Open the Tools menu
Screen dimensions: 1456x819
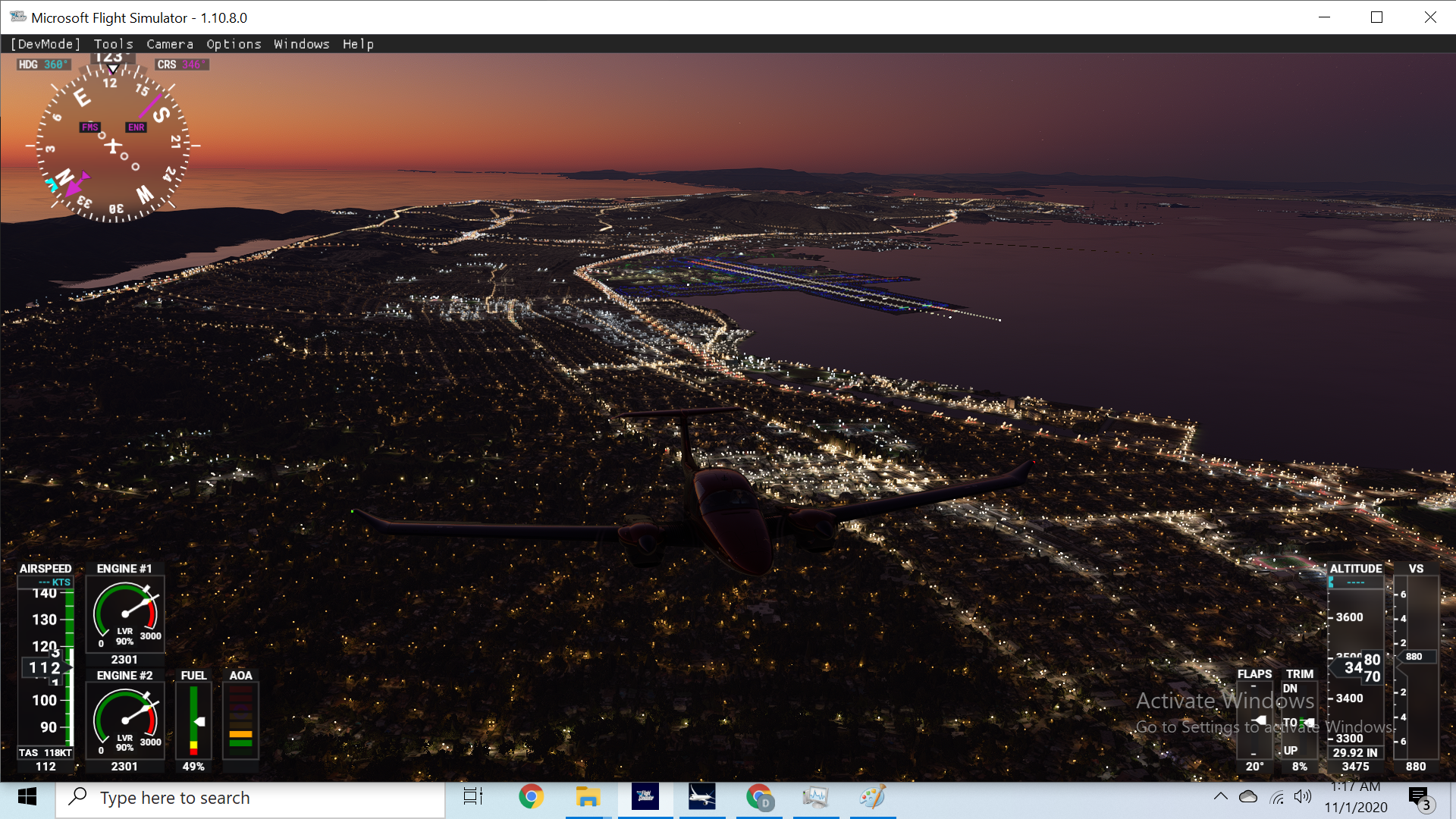point(114,44)
